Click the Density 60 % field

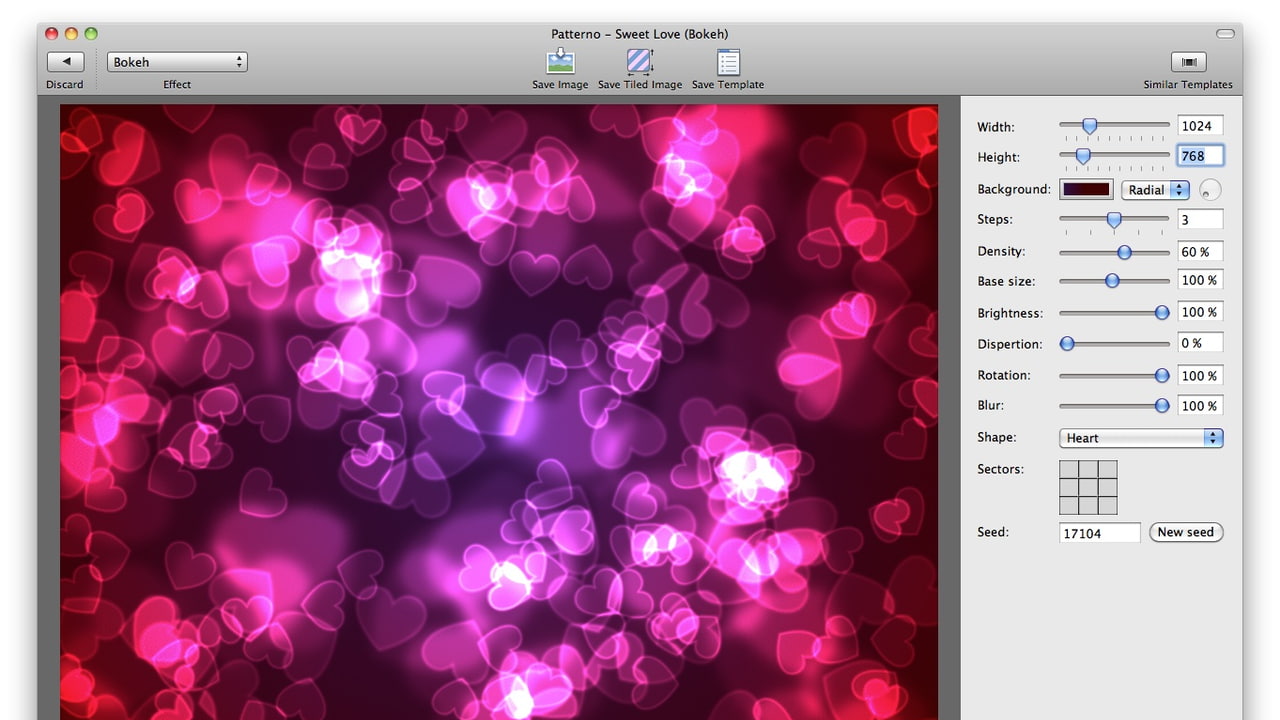[1200, 252]
